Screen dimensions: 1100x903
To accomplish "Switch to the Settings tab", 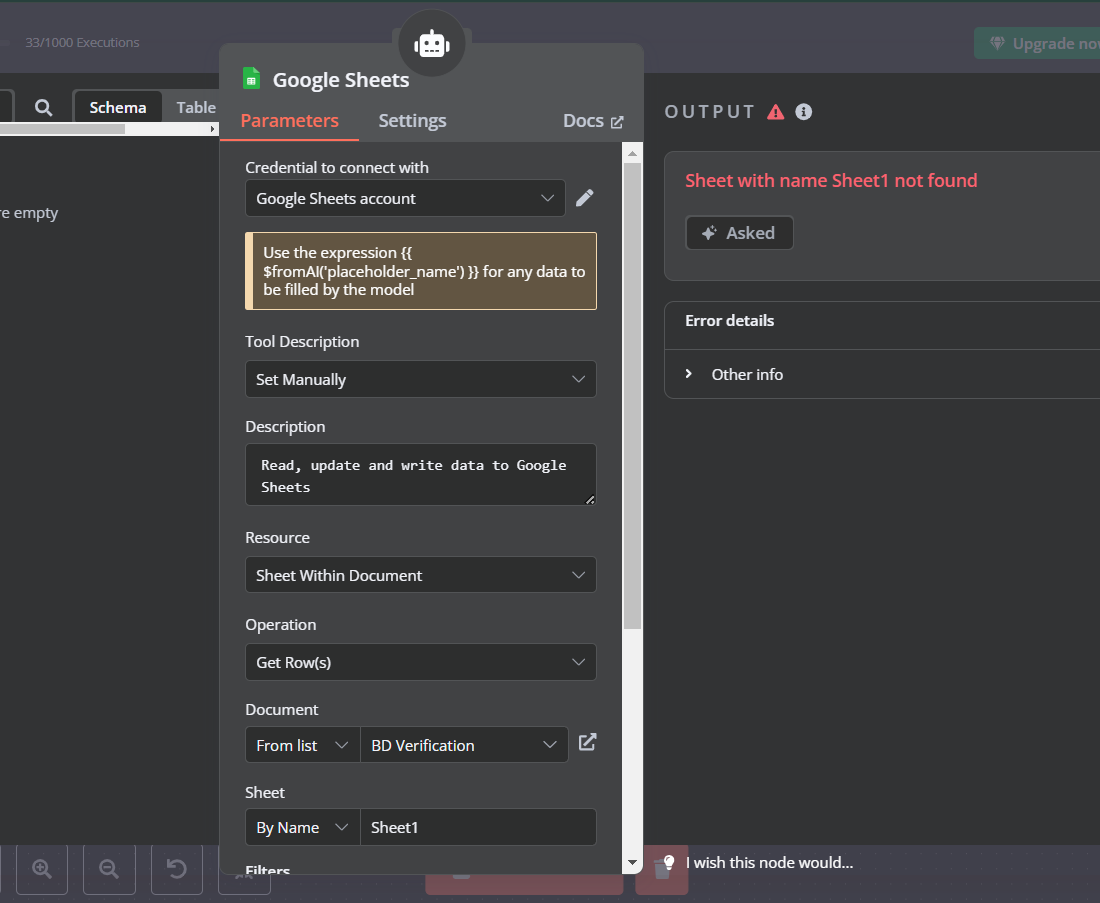I will tap(412, 121).
